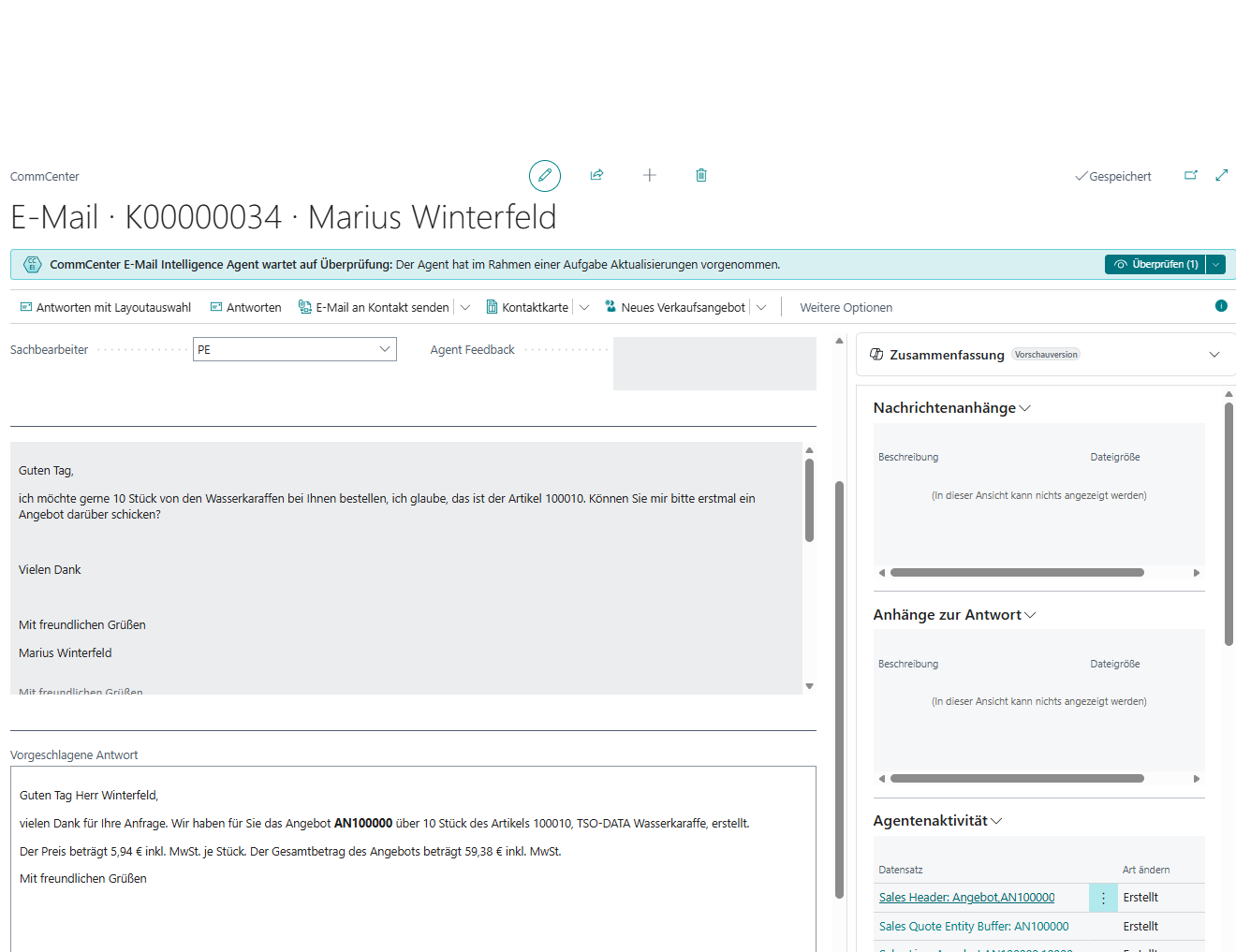Open record in new window icon
The image size is (1236, 952).
[x=1191, y=175]
